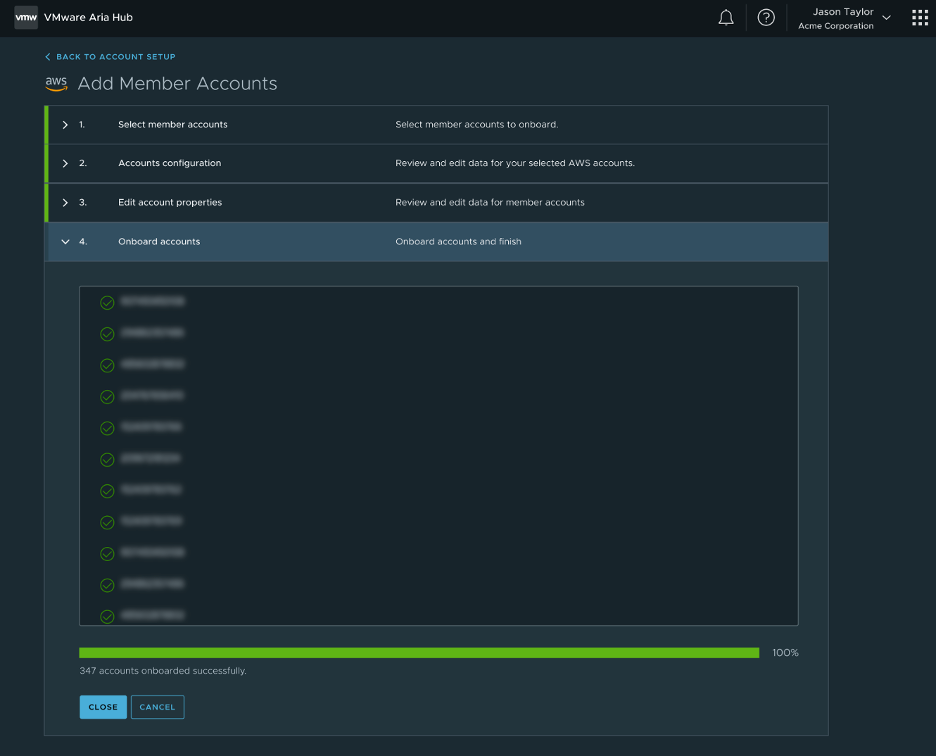This screenshot has width=936, height=756.
Task: Click '347 accounts onboarded successfully' message
Action: tap(163, 671)
